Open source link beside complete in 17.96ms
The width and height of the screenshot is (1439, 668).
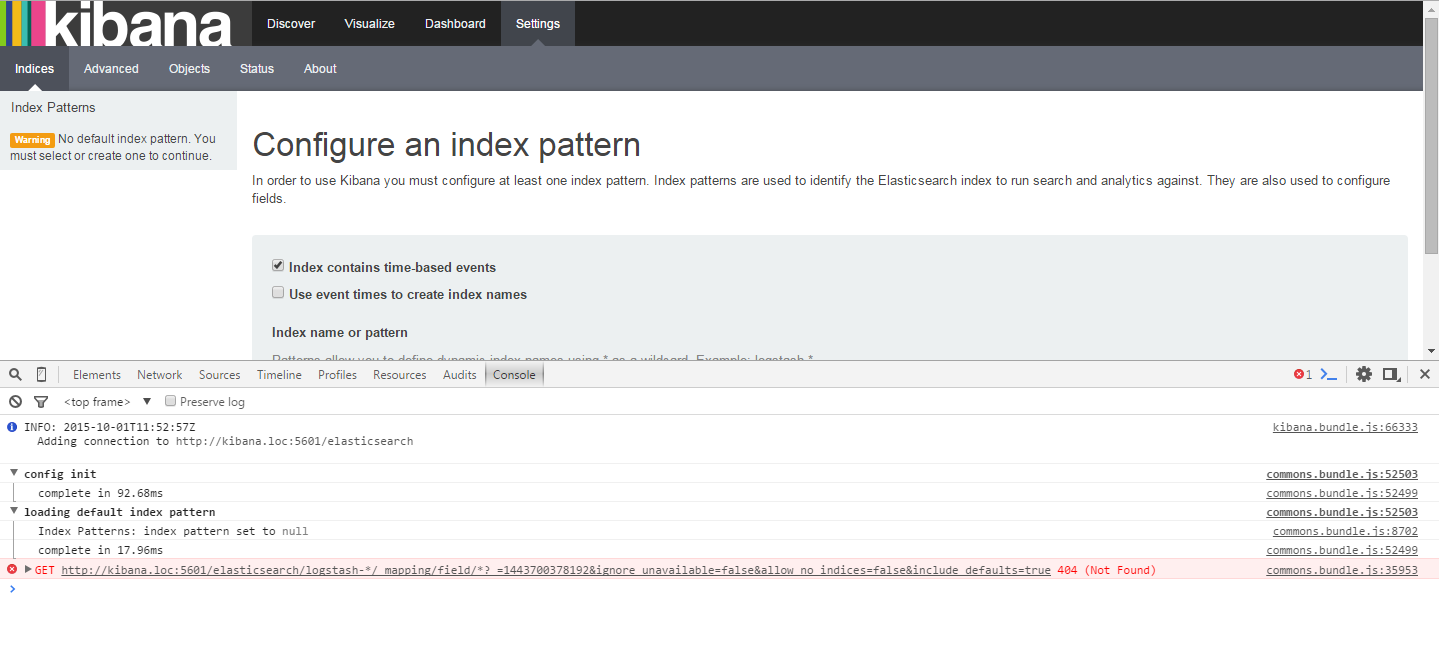pos(1342,550)
